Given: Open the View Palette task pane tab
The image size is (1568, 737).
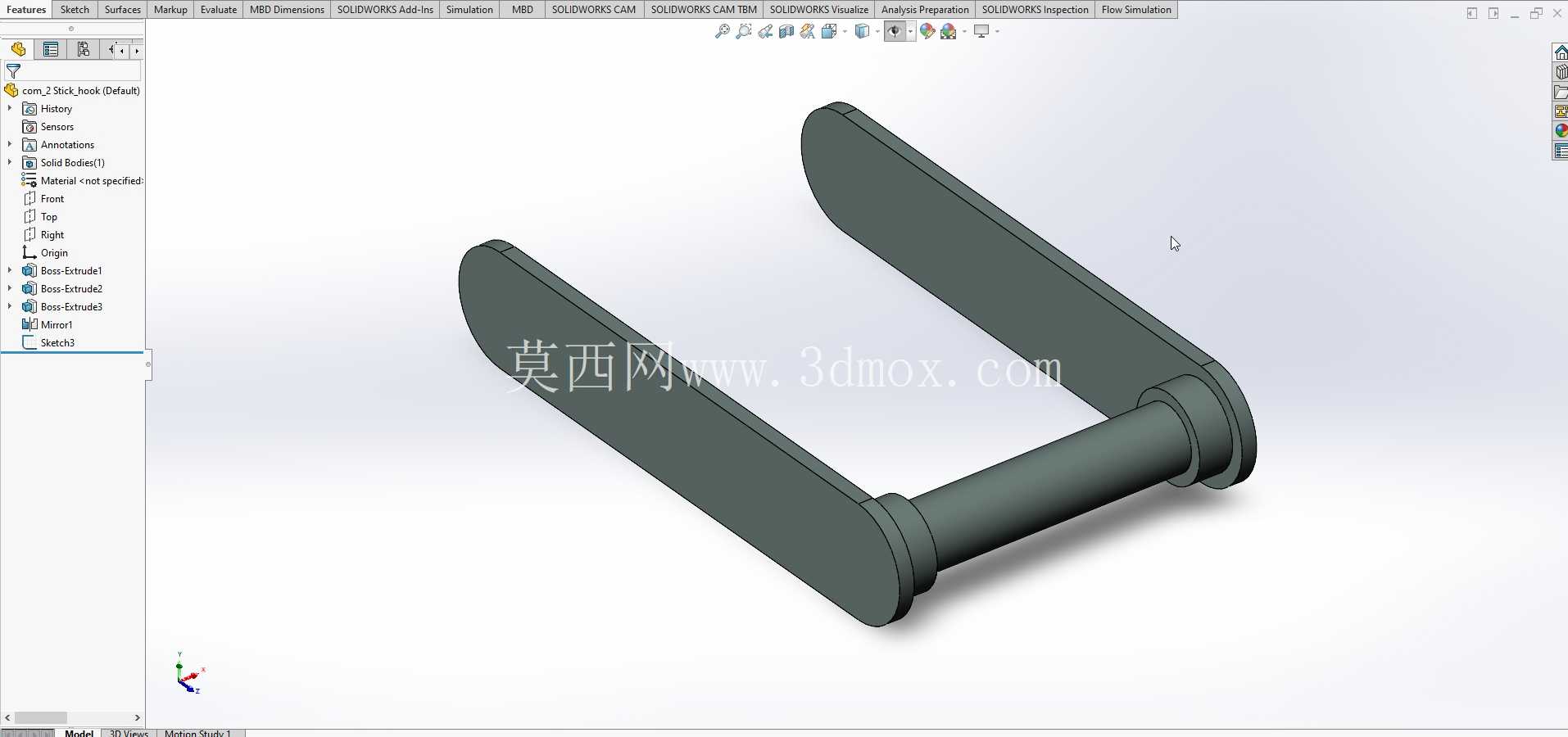Looking at the screenshot, I should [1561, 111].
